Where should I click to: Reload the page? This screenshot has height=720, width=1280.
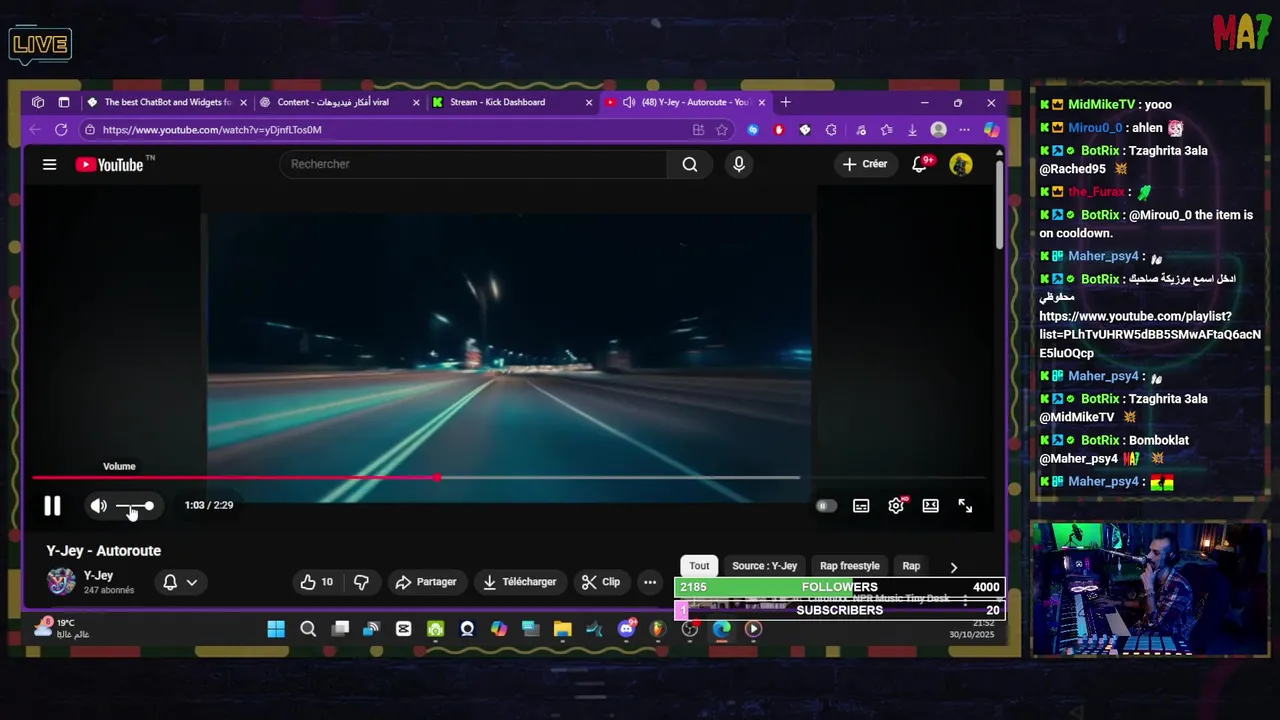[x=61, y=130]
